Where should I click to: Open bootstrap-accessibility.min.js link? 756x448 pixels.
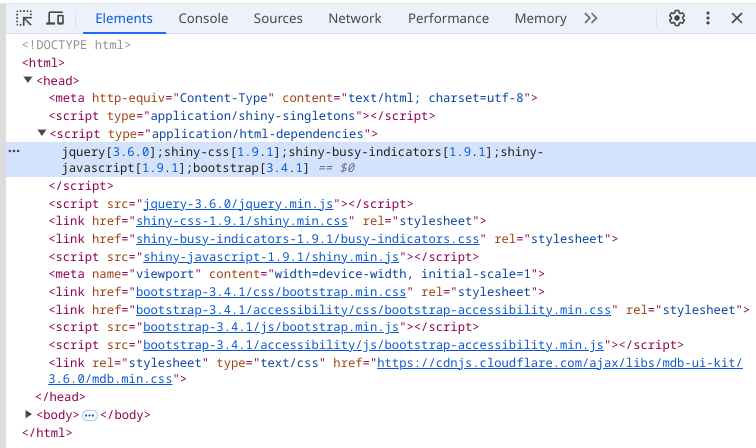click(x=374, y=345)
